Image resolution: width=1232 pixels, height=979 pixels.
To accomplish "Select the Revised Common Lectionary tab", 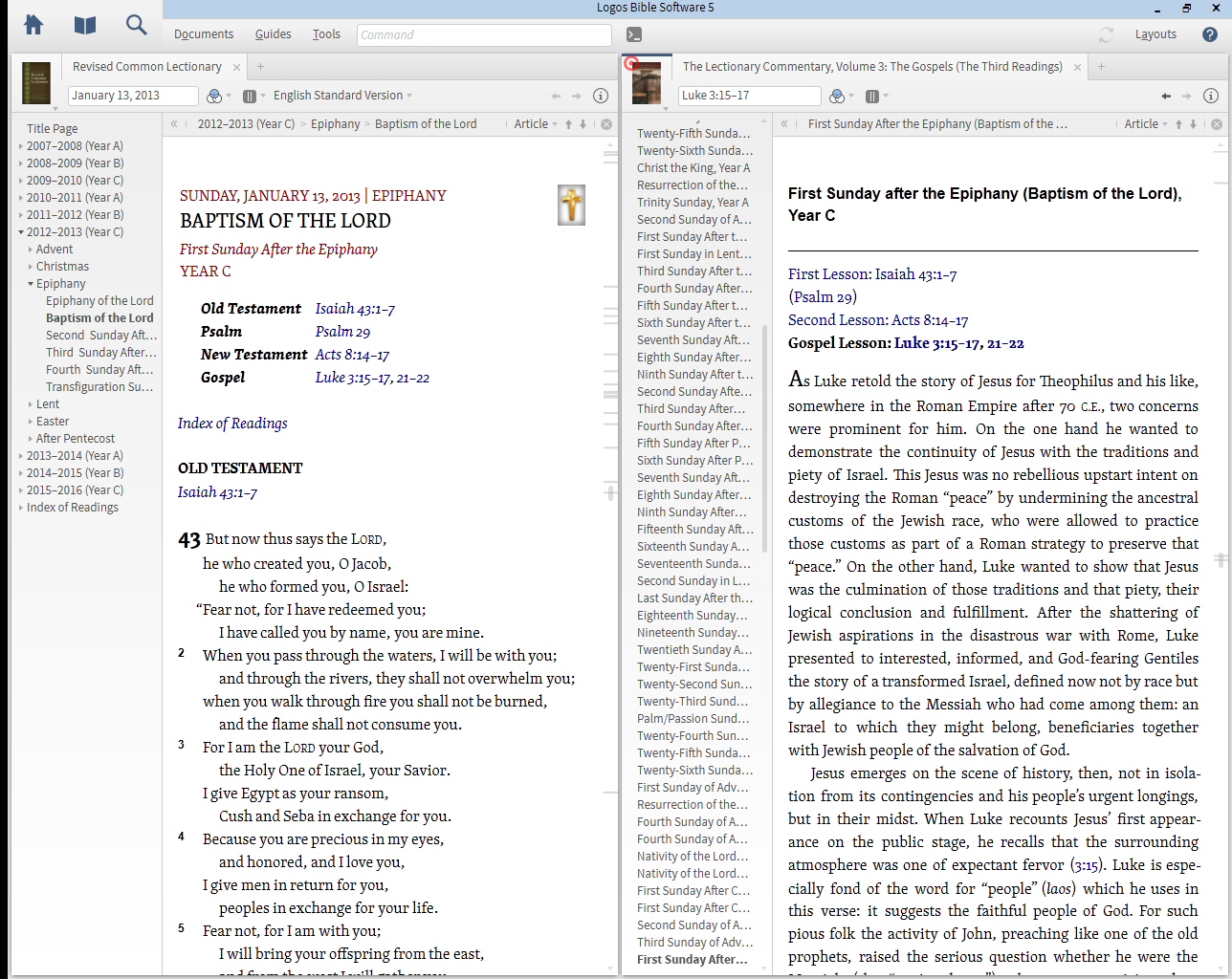I will click(x=146, y=67).
